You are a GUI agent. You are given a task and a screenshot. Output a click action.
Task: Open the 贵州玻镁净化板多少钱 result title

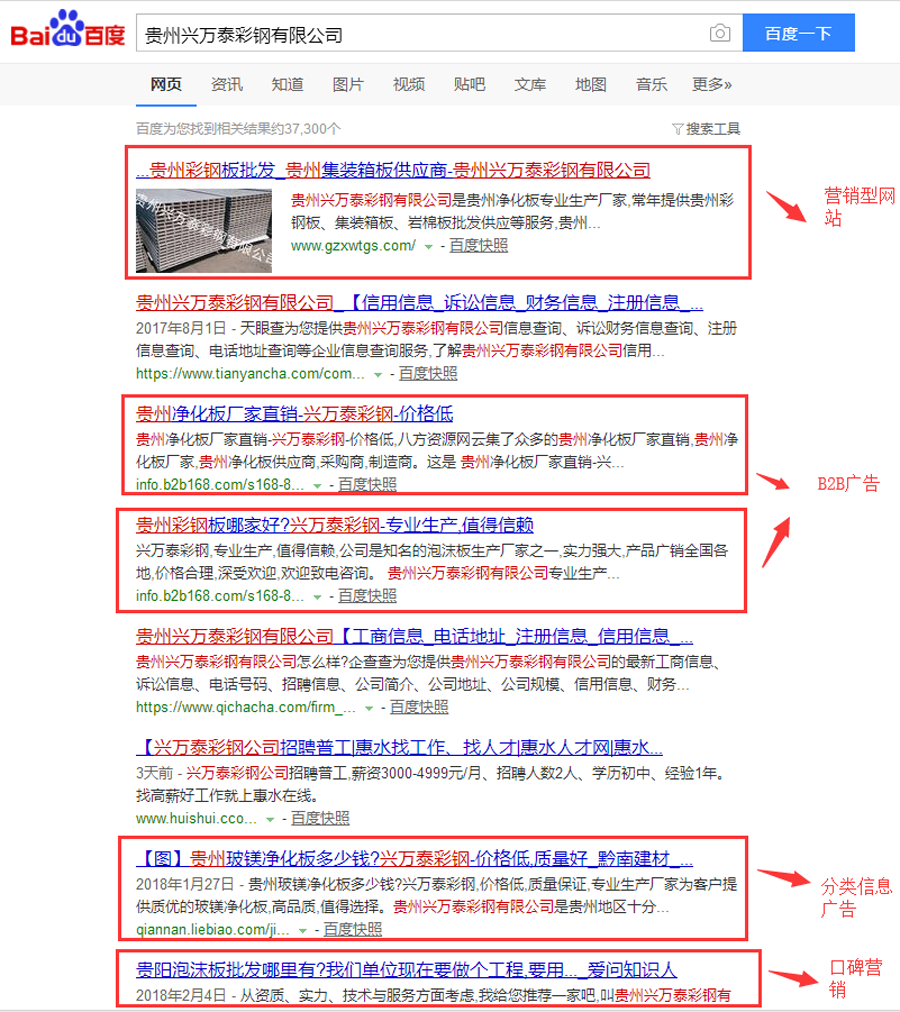[414, 860]
